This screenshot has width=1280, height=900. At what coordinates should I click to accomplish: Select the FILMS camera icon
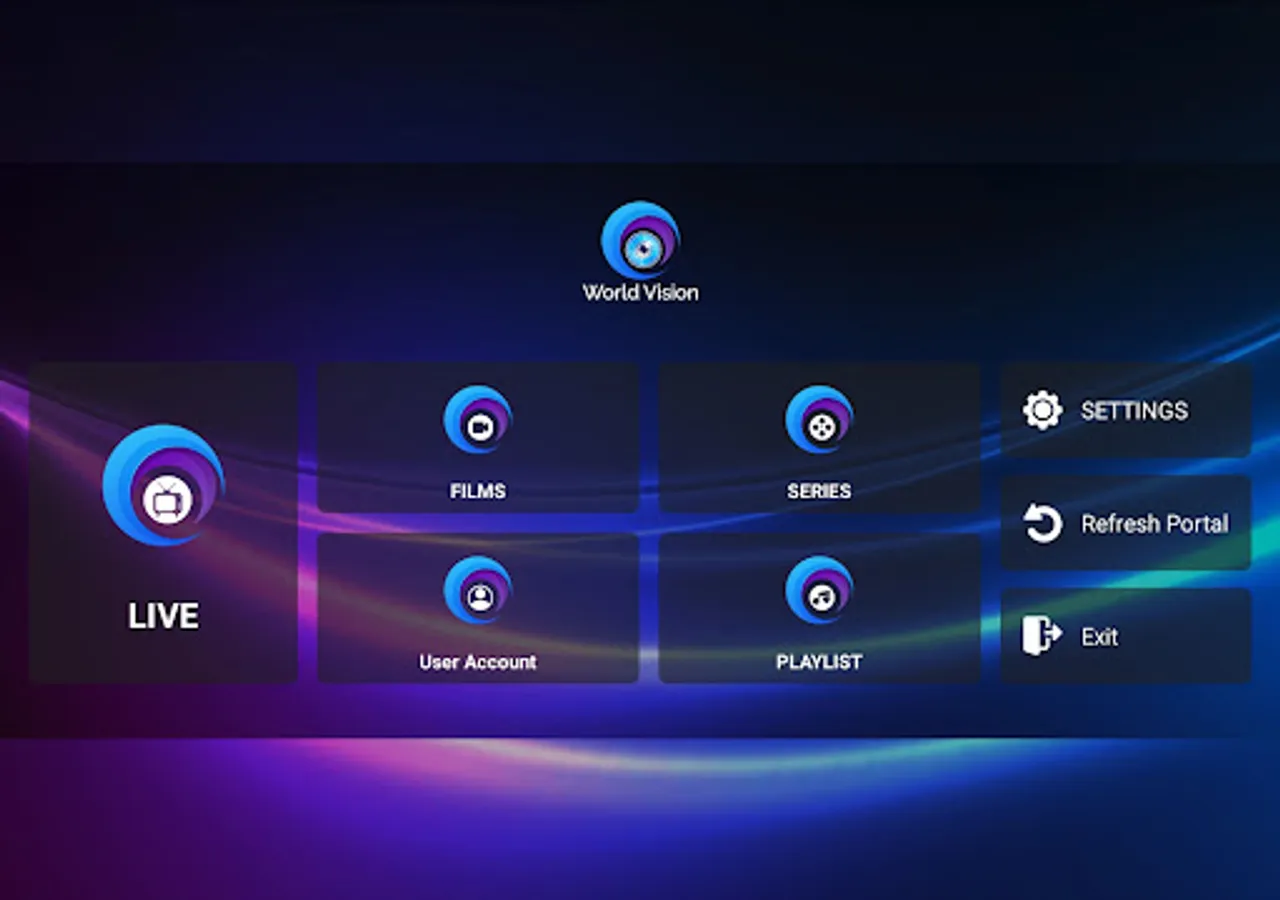point(478,420)
